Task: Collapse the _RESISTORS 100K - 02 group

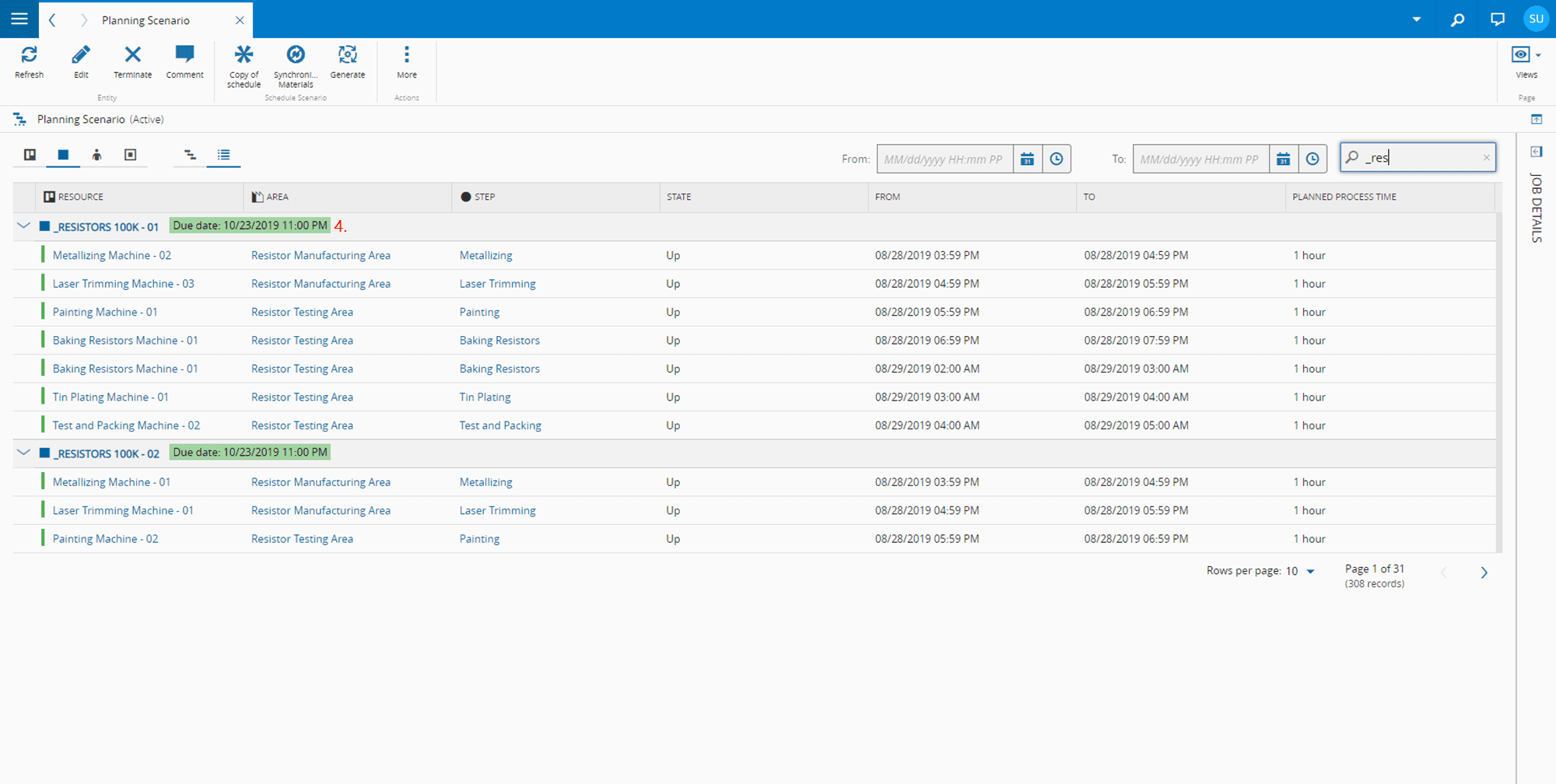Action: [23, 453]
